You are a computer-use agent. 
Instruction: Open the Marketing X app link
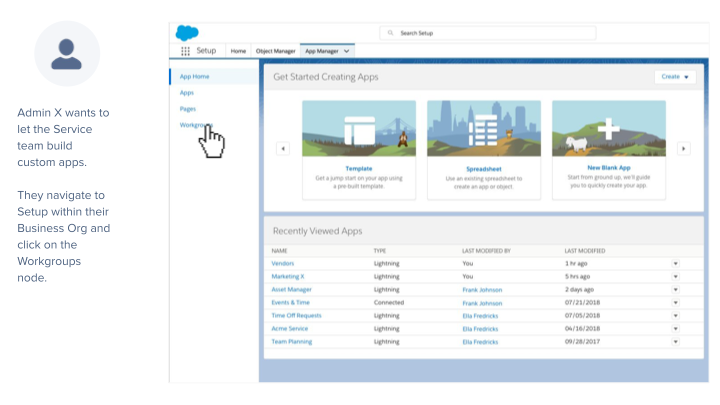coord(288,276)
